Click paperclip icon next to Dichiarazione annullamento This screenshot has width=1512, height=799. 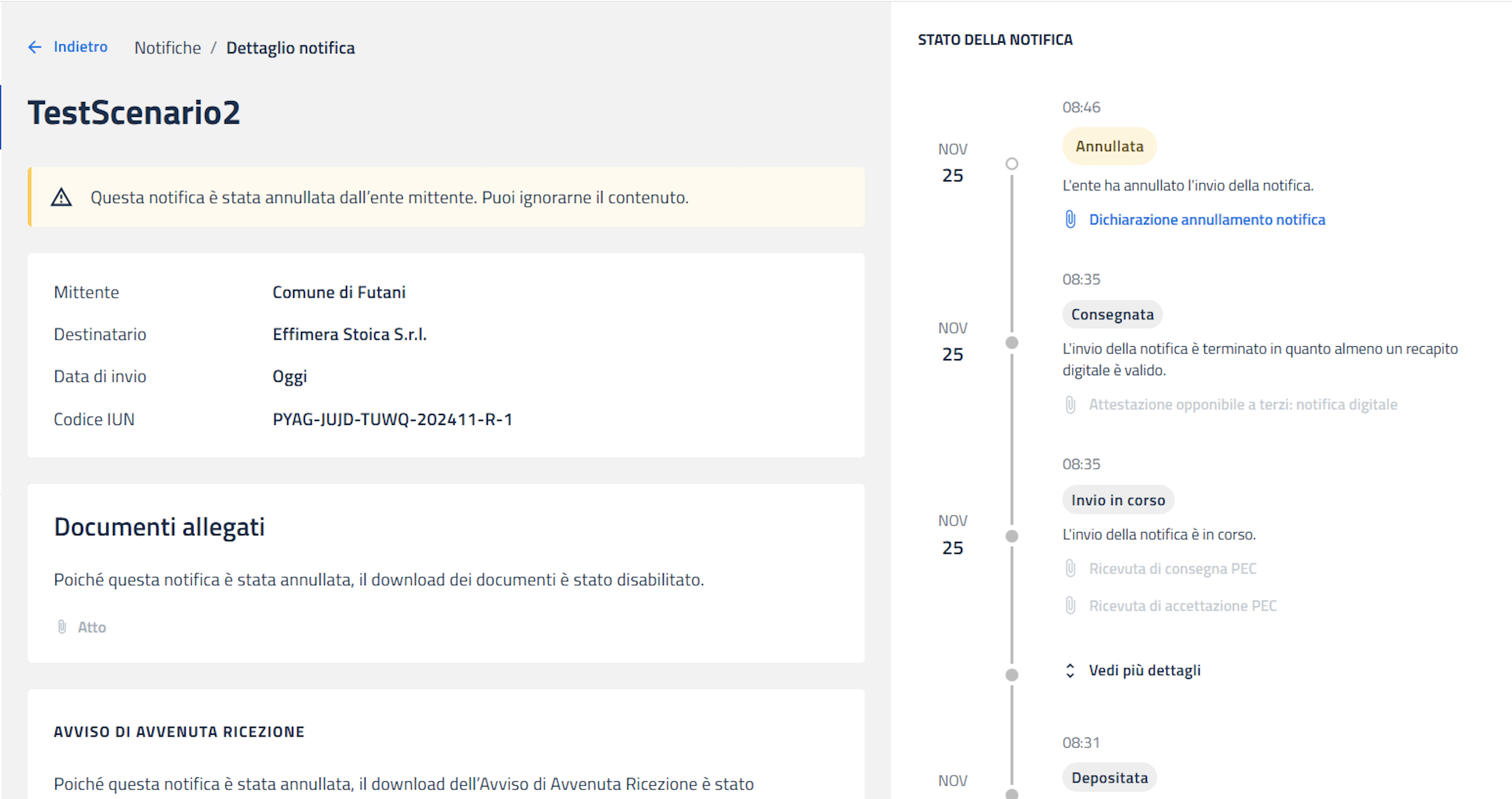coord(1070,219)
